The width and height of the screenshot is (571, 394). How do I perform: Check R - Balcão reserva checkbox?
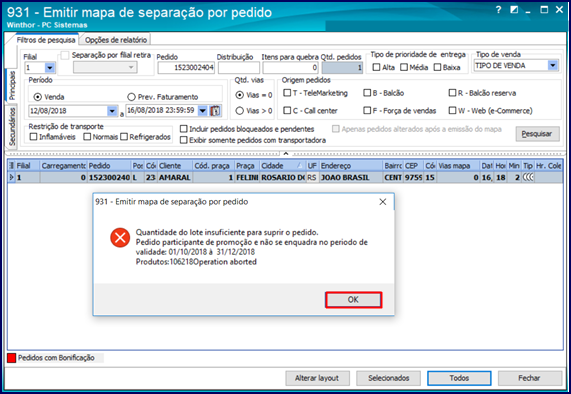pos(452,93)
